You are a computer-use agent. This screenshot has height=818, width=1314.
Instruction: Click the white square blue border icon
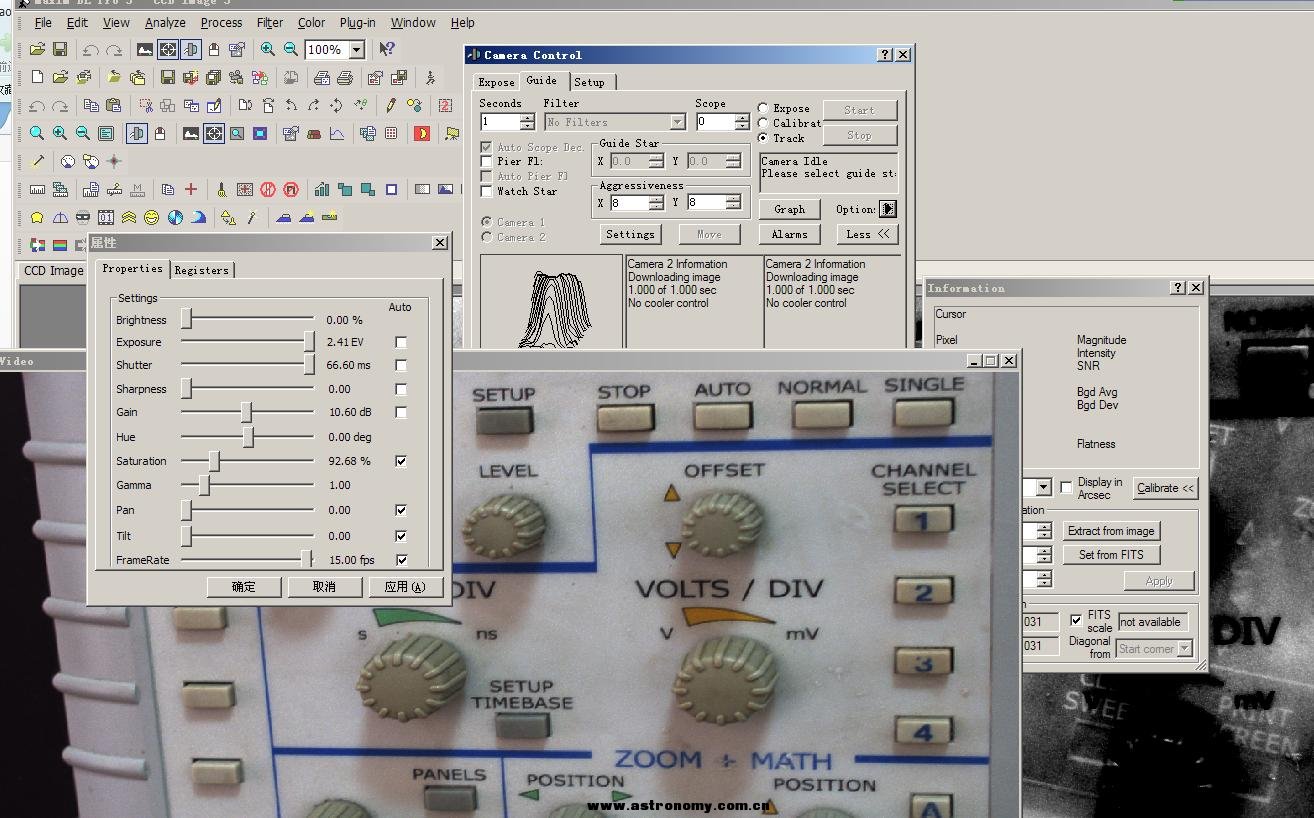391,189
